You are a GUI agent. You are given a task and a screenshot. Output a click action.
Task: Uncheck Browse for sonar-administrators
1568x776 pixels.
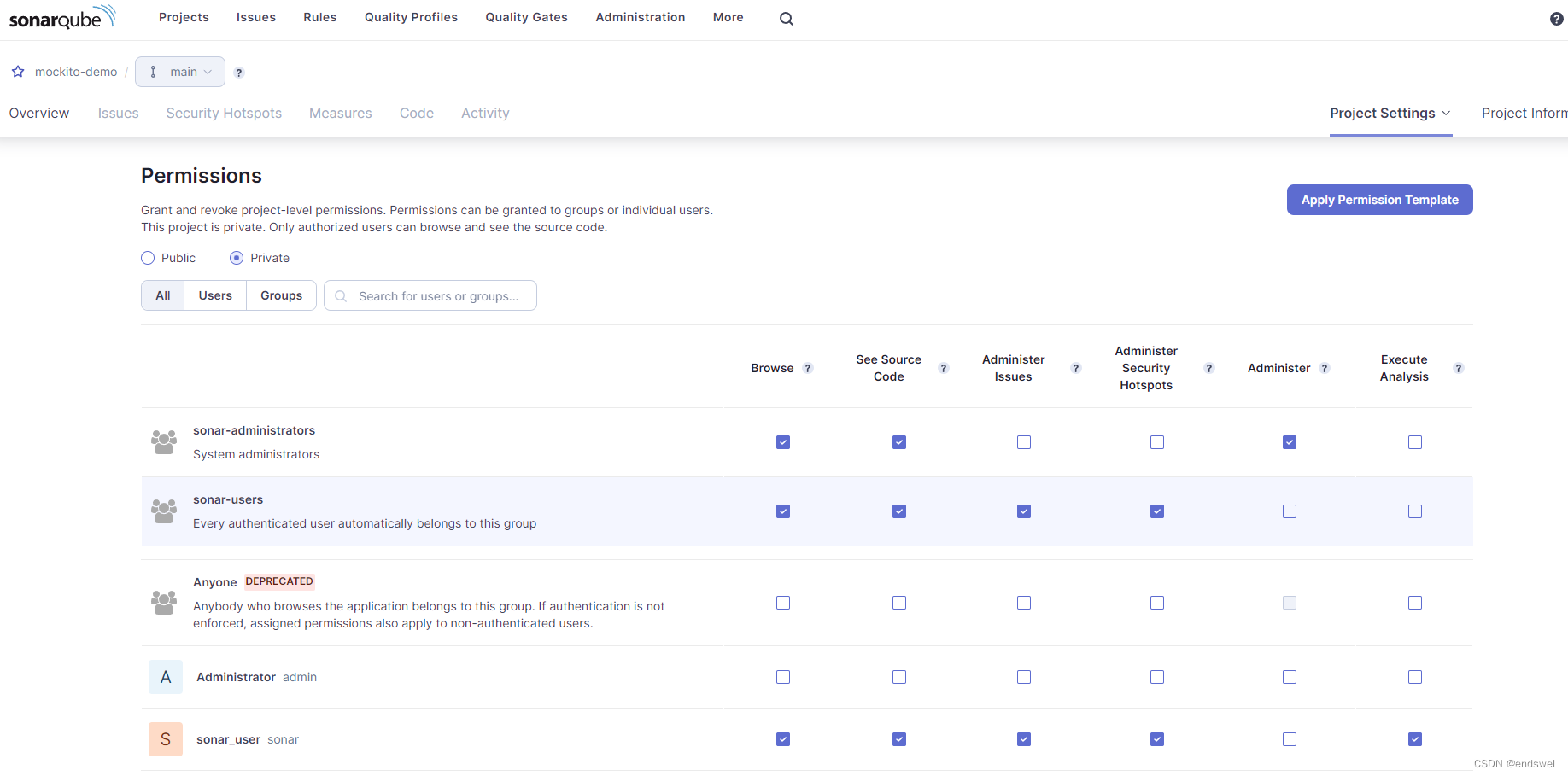783,442
